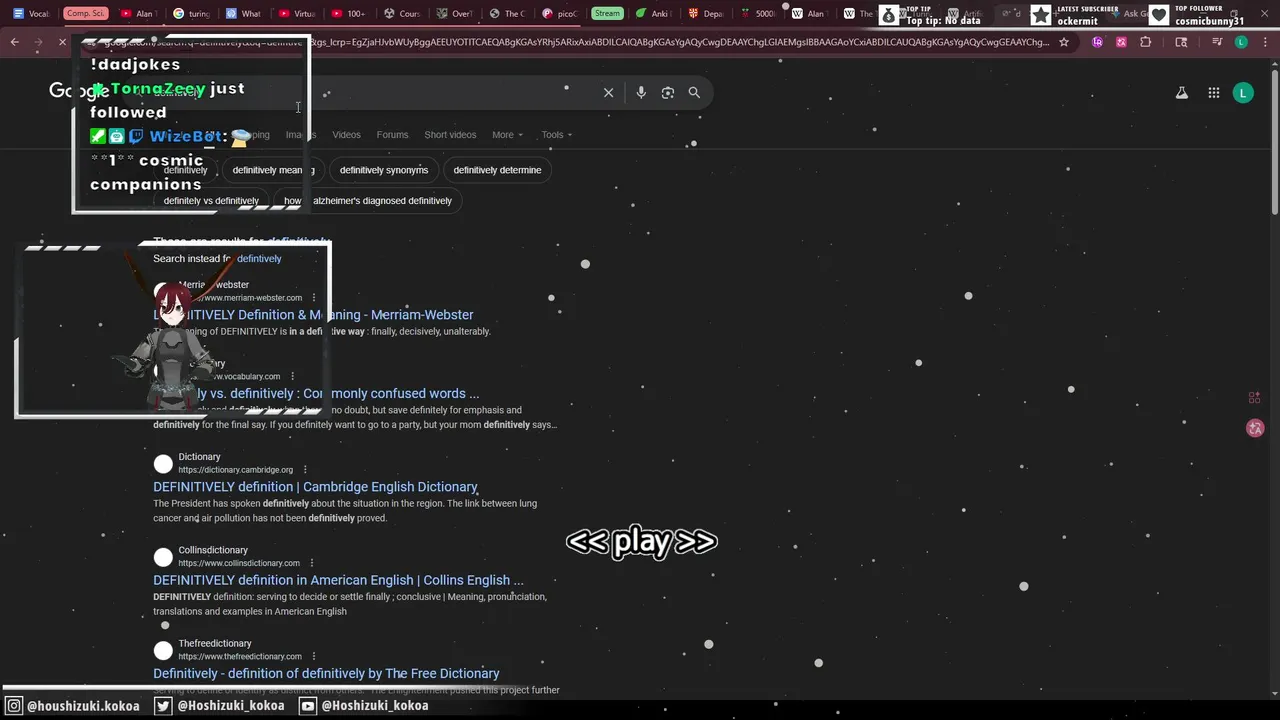Bookmark this page with star icon
The width and height of the screenshot is (1280, 720).
coord(1064,42)
